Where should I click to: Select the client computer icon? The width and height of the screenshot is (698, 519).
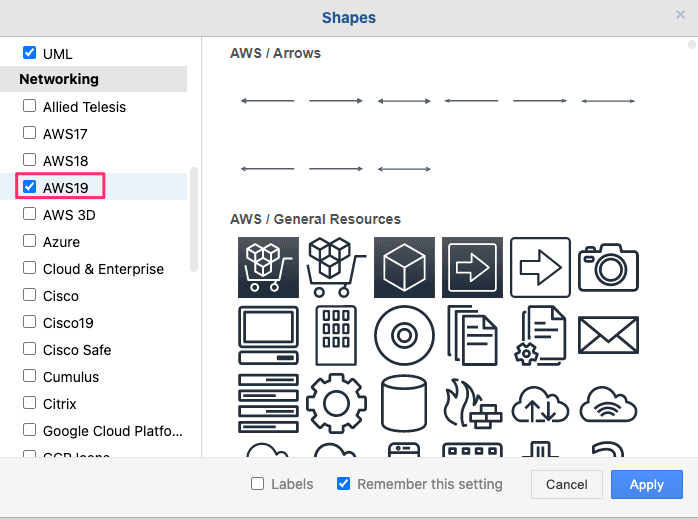[x=268, y=336]
